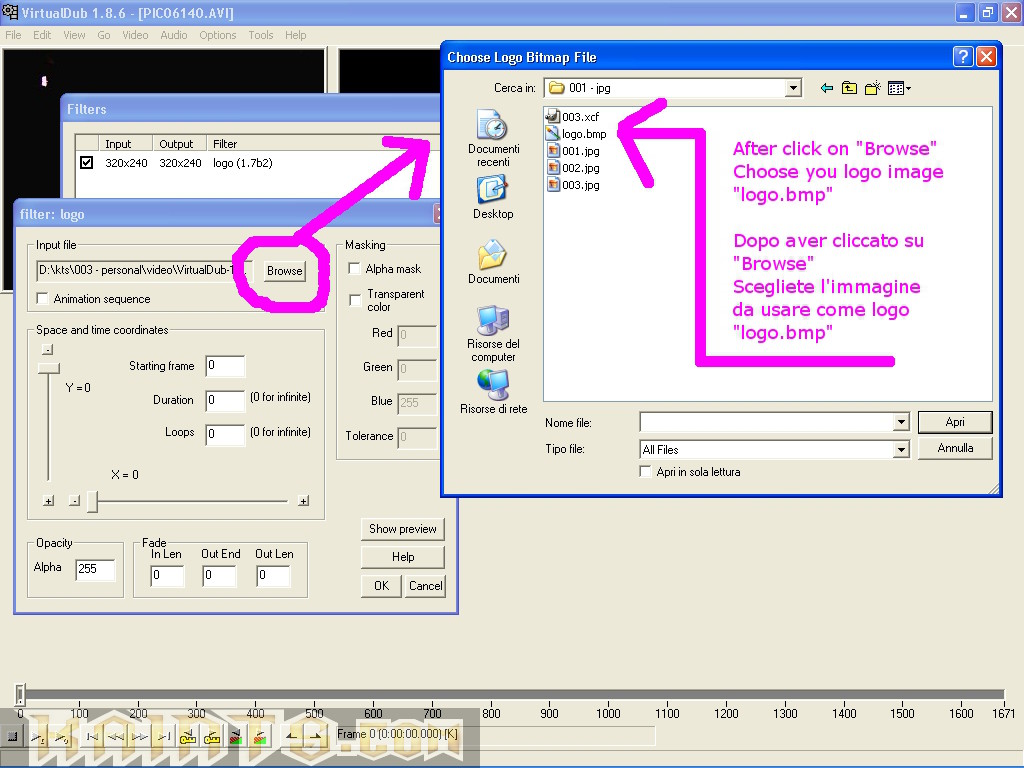Click the Browse button for input file
The height and width of the screenshot is (768, 1024).
[x=285, y=270]
